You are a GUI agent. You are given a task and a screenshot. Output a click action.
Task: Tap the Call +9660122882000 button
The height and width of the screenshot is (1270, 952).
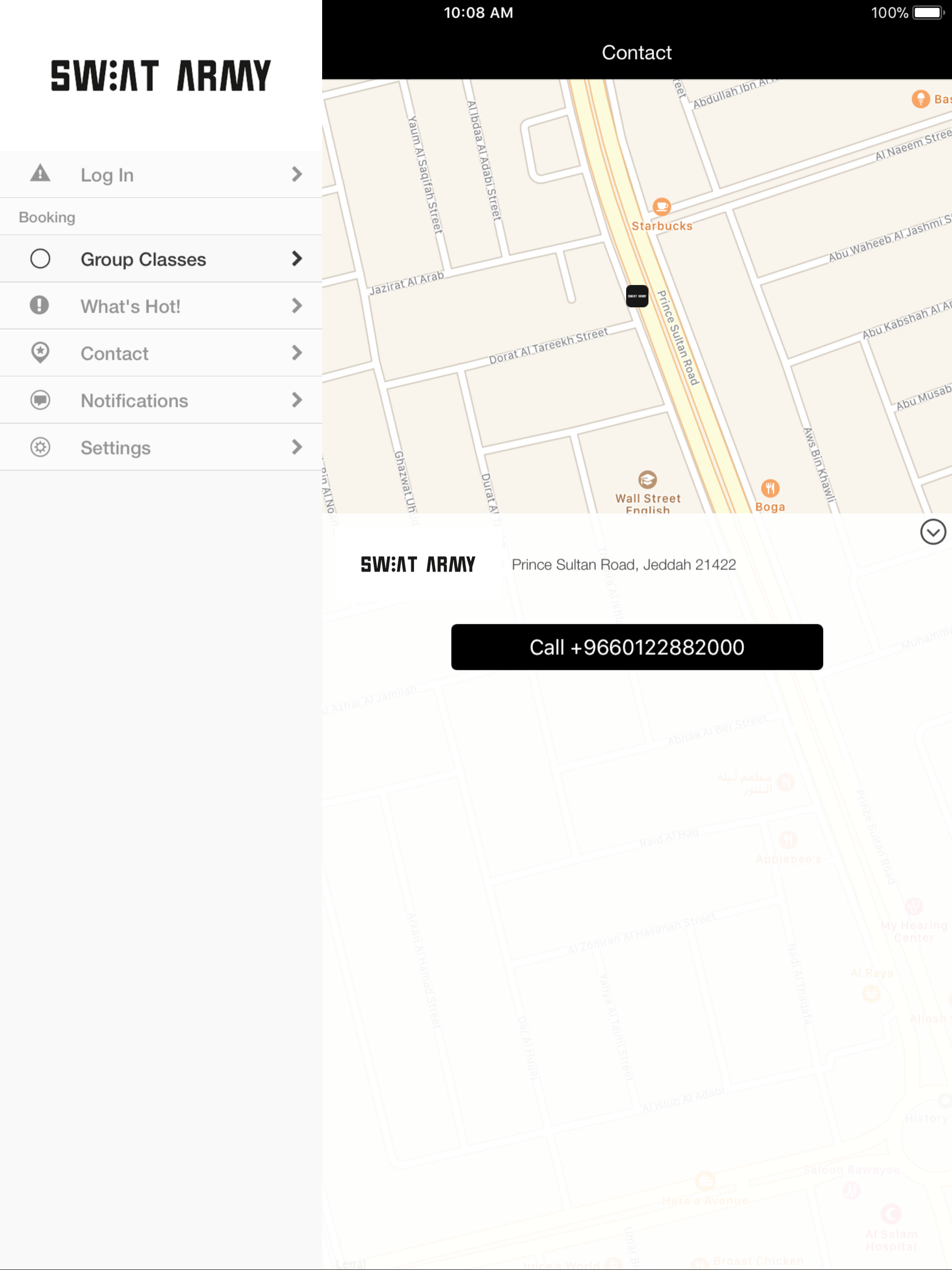(637, 647)
